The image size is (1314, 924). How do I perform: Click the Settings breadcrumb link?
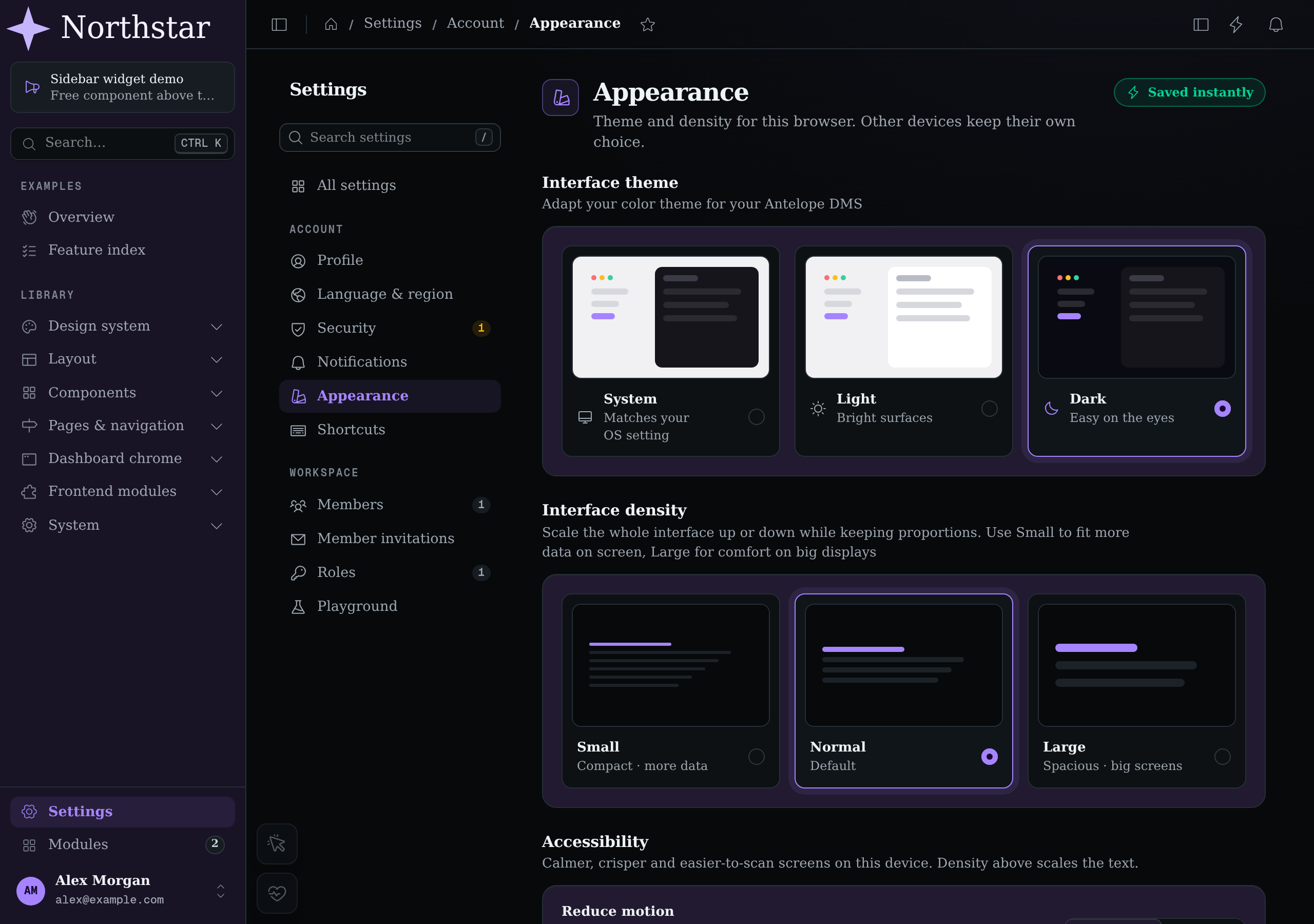pyautogui.click(x=393, y=24)
